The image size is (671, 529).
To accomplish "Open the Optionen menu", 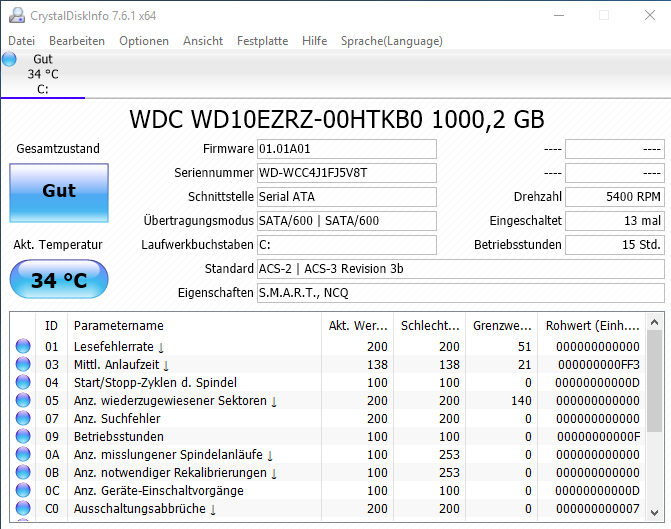I will (x=144, y=41).
